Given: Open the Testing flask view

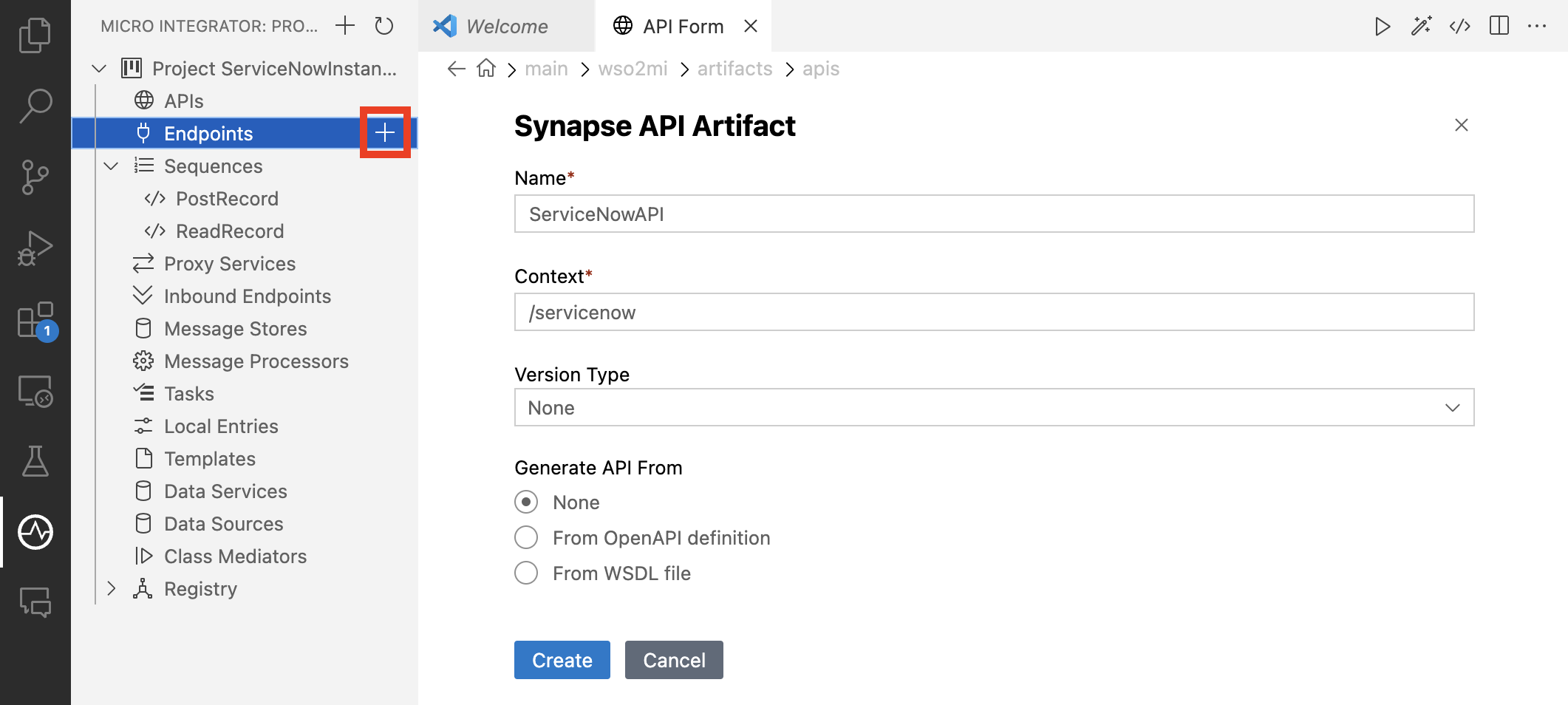Looking at the screenshot, I should pos(35,461).
